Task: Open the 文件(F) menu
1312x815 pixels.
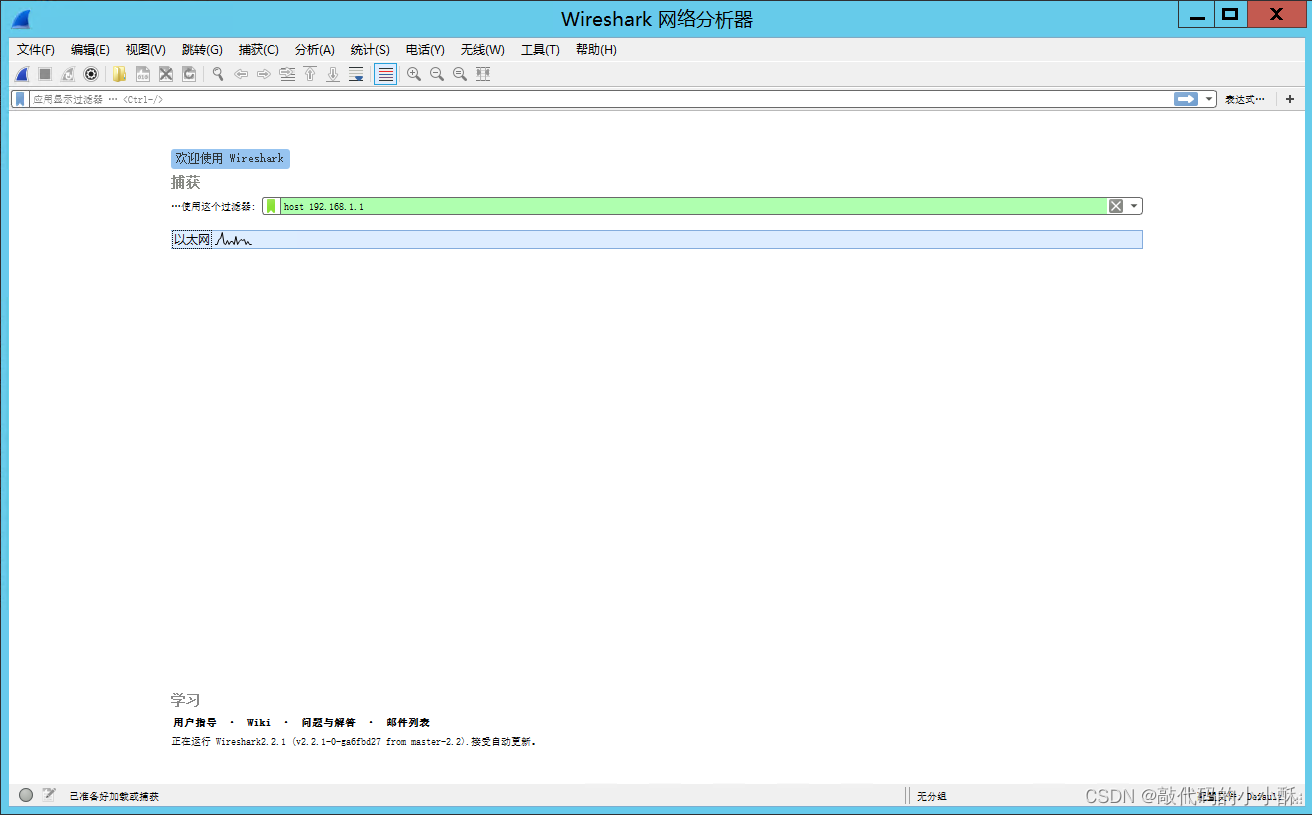Action: coord(36,50)
